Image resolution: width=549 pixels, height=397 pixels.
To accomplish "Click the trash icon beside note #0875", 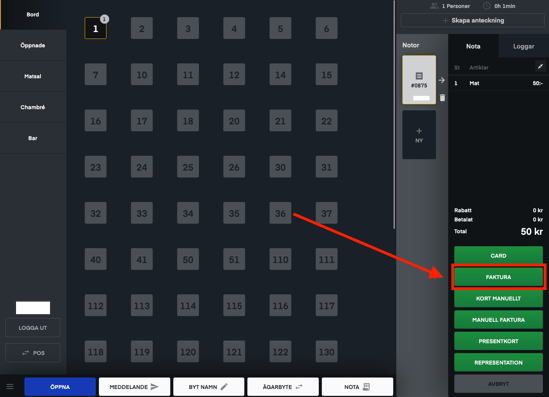I will tap(443, 98).
